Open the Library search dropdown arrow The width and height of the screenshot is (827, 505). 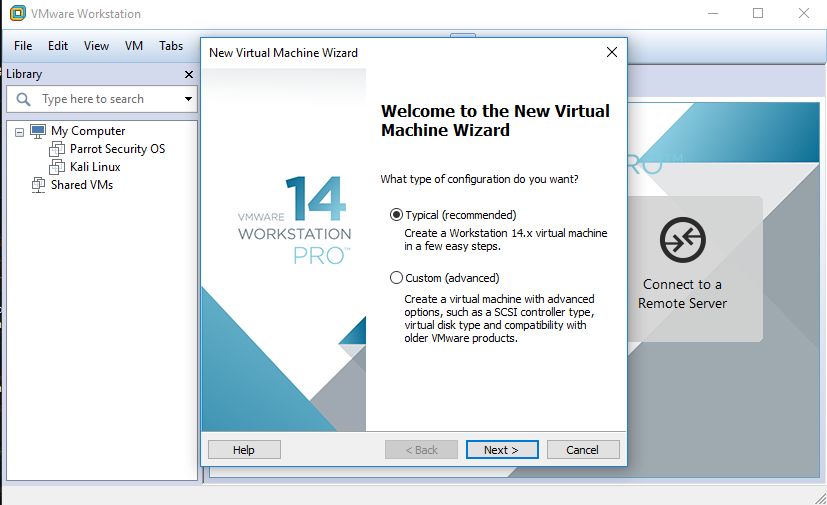click(188, 99)
